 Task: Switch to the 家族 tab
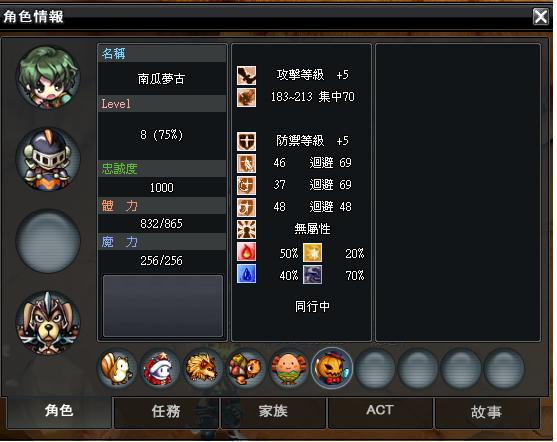273,412
